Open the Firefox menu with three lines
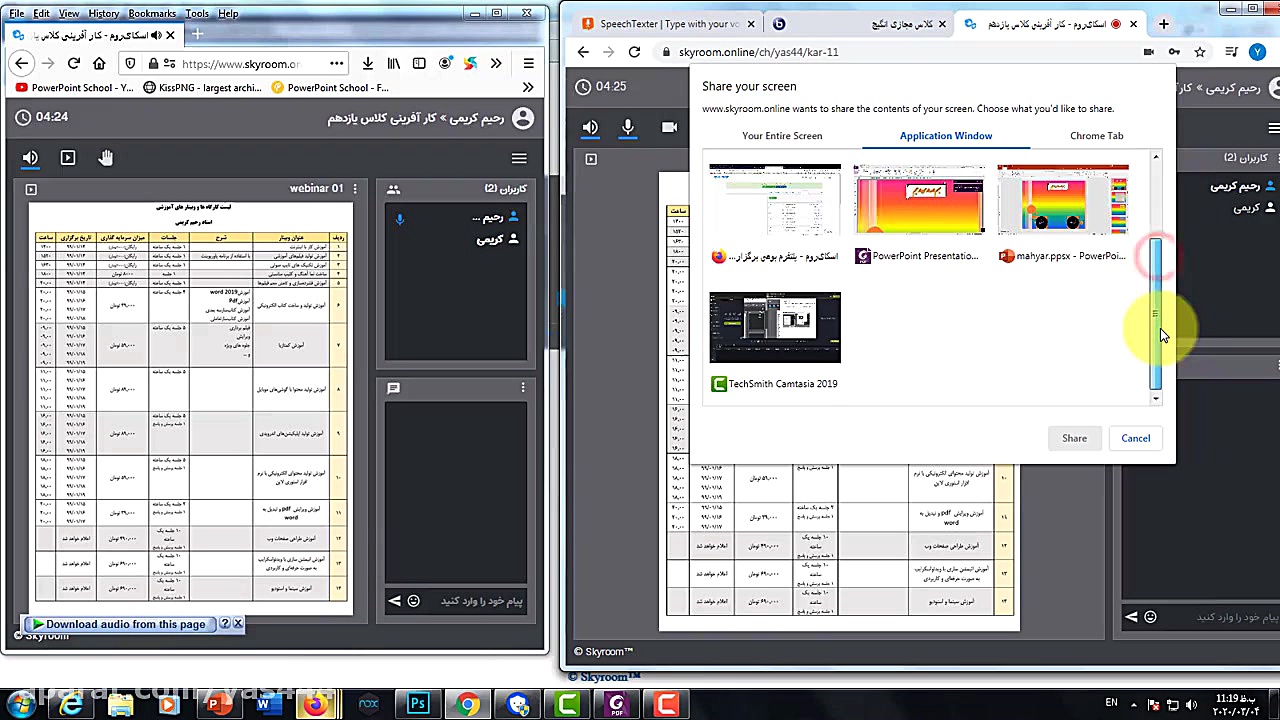This screenshot has height=720, width=1280. 528,63
